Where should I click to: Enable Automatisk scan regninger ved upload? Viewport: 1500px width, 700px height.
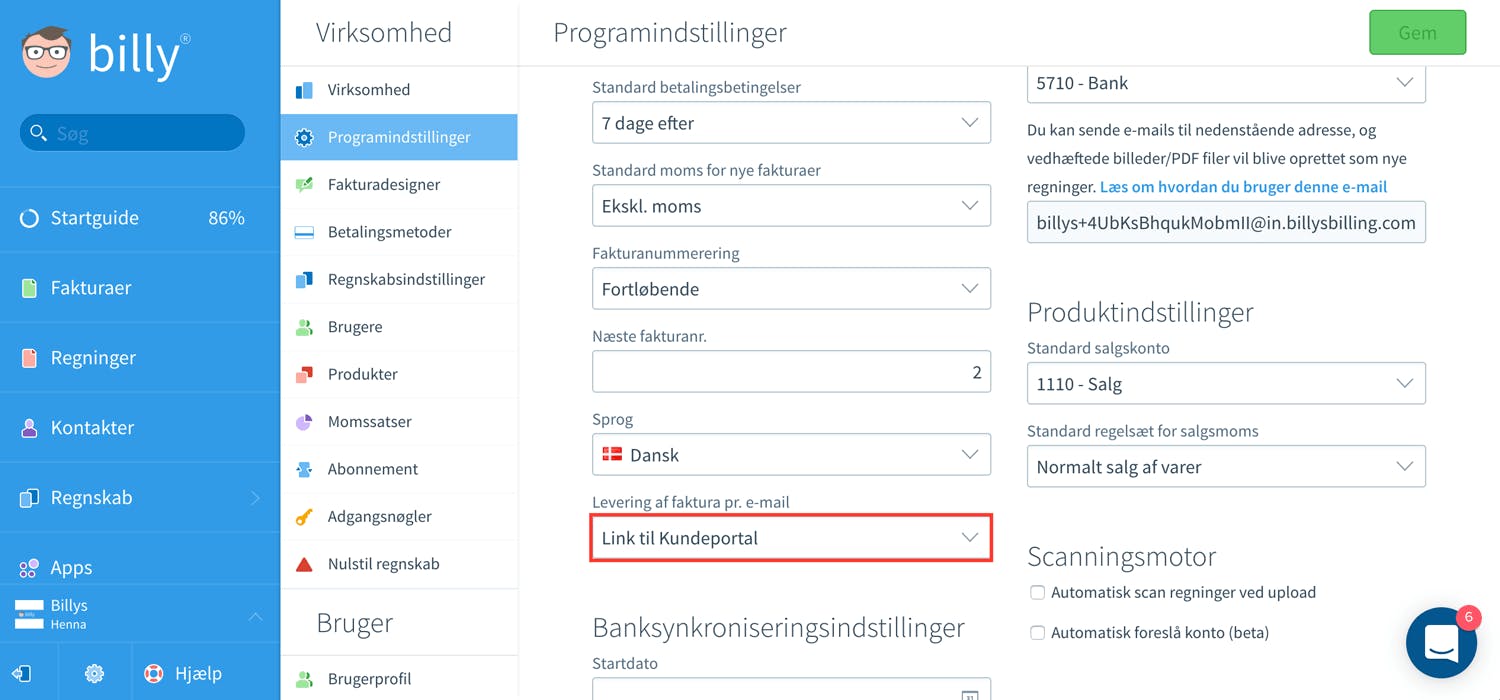tap(1037, 593)
